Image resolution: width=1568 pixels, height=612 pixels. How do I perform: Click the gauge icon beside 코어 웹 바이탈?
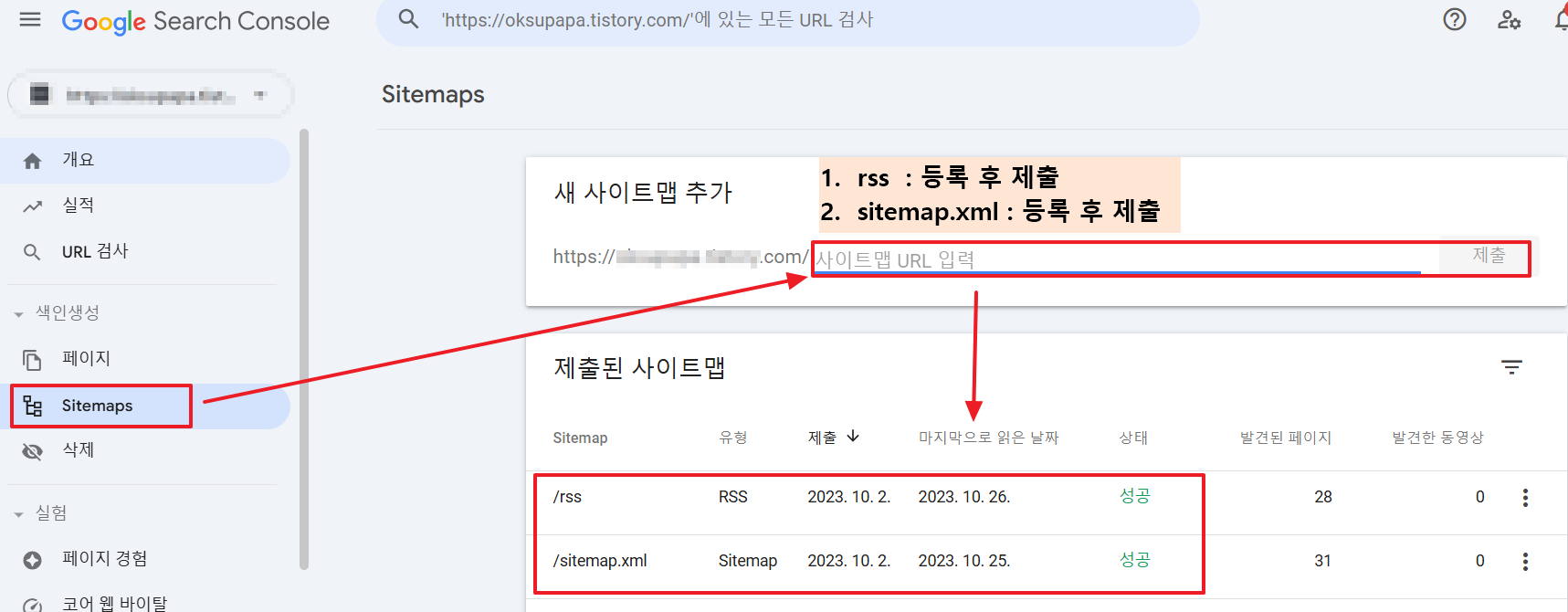pyautogui.click(x=33, y=606)
